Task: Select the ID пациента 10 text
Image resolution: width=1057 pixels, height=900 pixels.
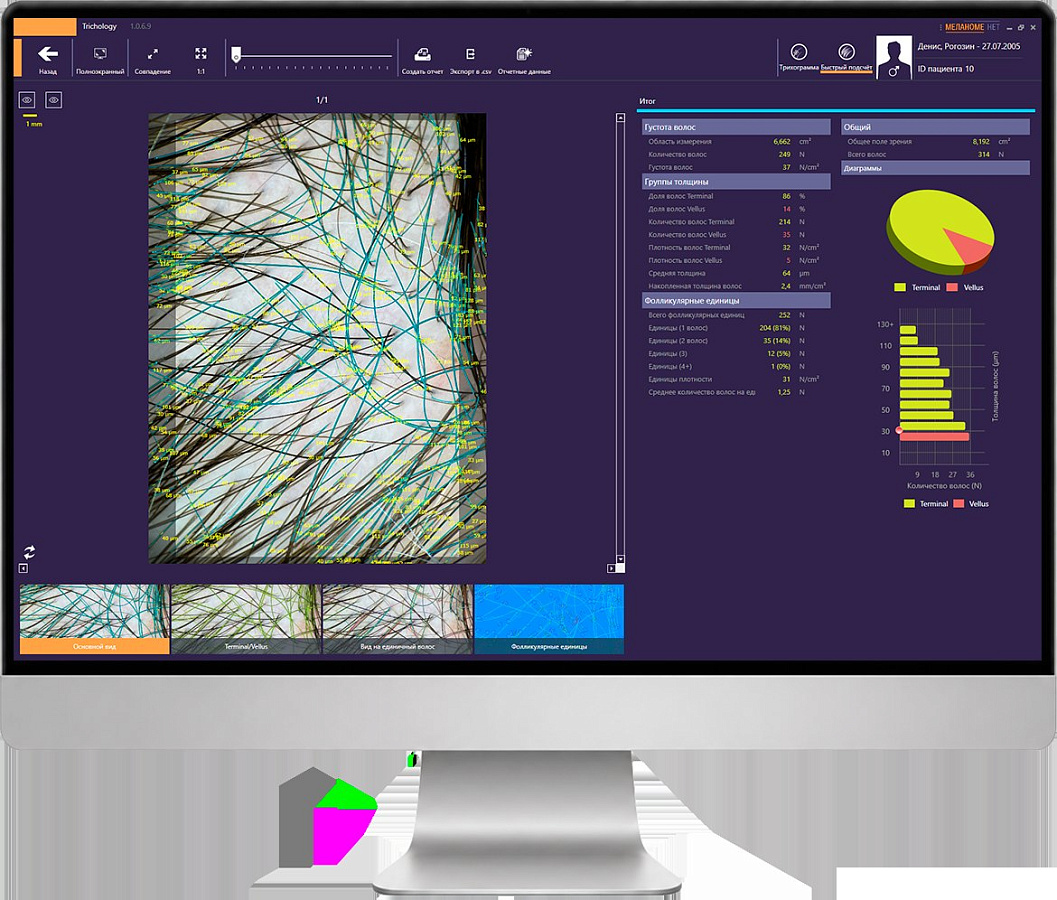Action: [x=946, y=69]
